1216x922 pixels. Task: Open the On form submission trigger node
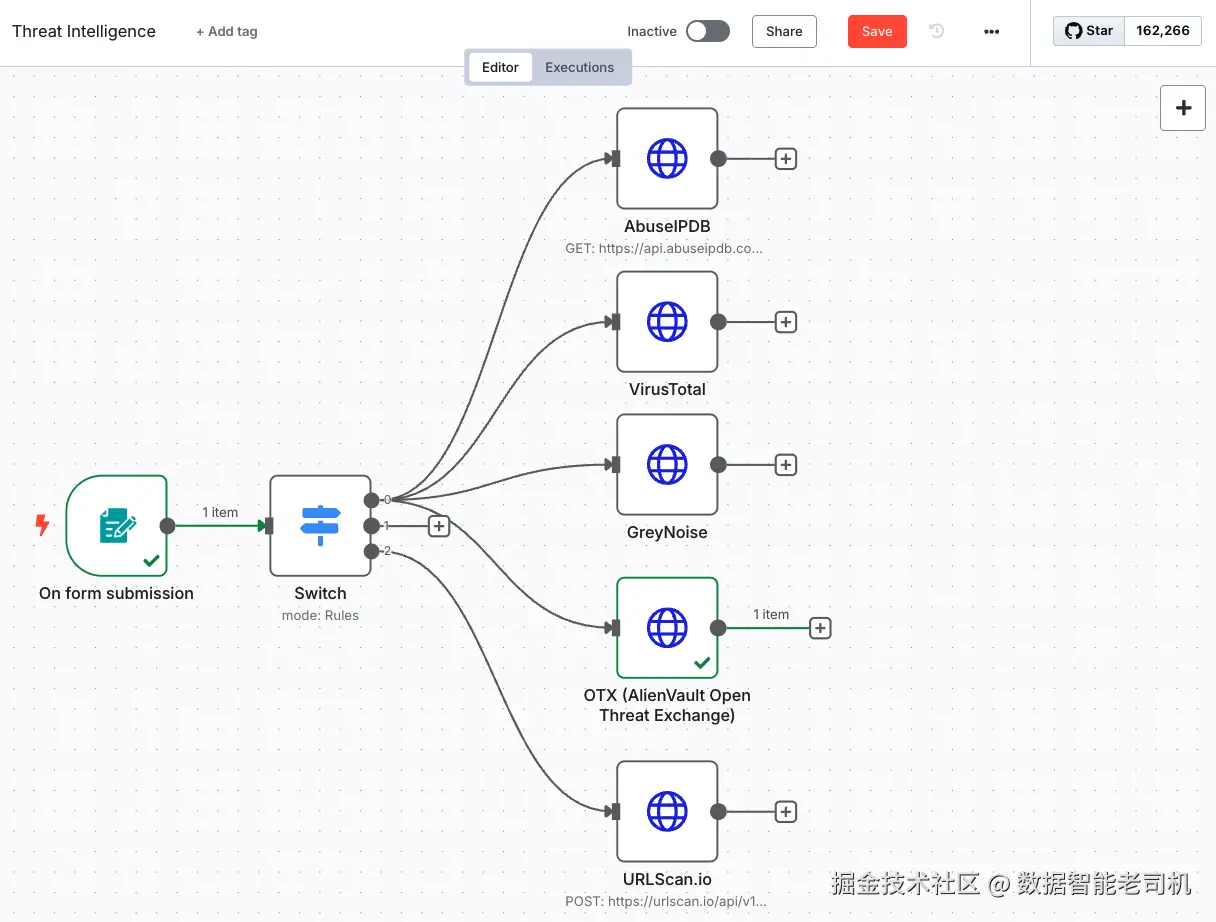tap(116, 525)
